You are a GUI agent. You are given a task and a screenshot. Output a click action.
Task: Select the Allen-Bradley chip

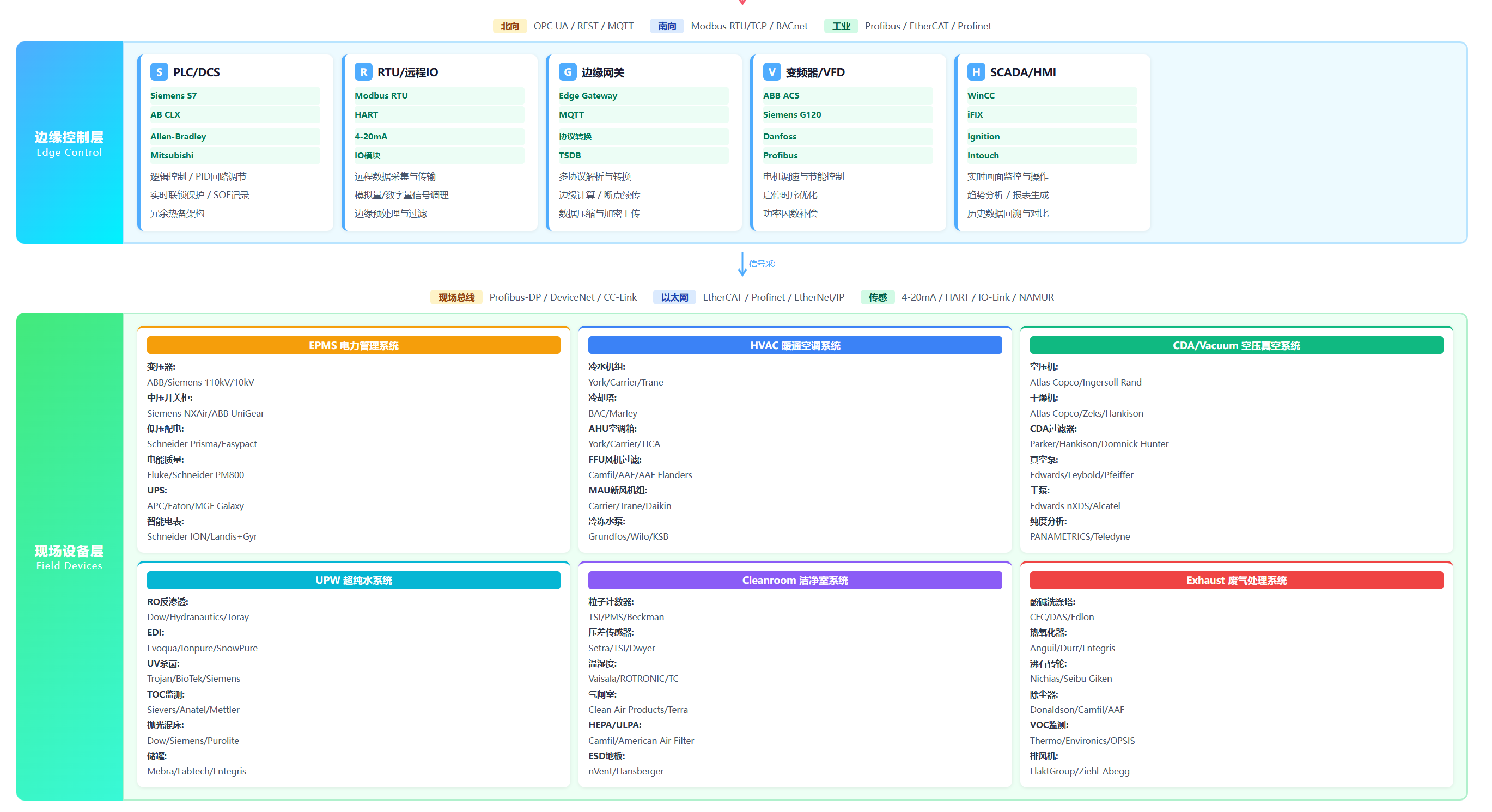[x=235, y=136]
